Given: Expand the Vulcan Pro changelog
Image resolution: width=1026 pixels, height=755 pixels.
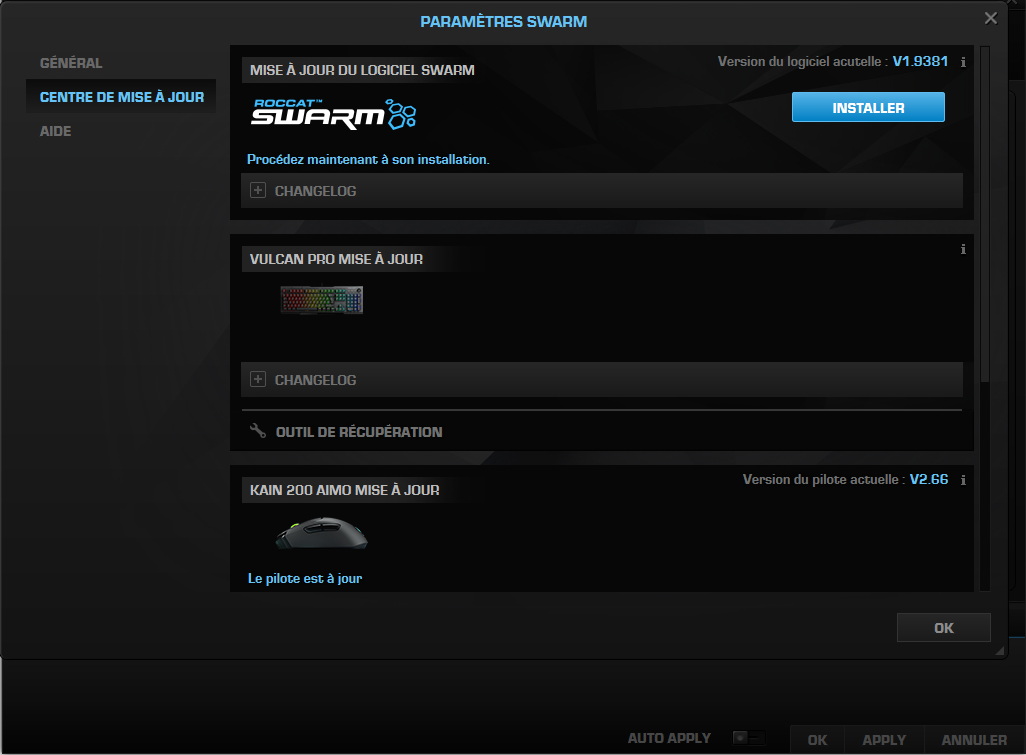Looking at the screenshot, I should 259,380.
